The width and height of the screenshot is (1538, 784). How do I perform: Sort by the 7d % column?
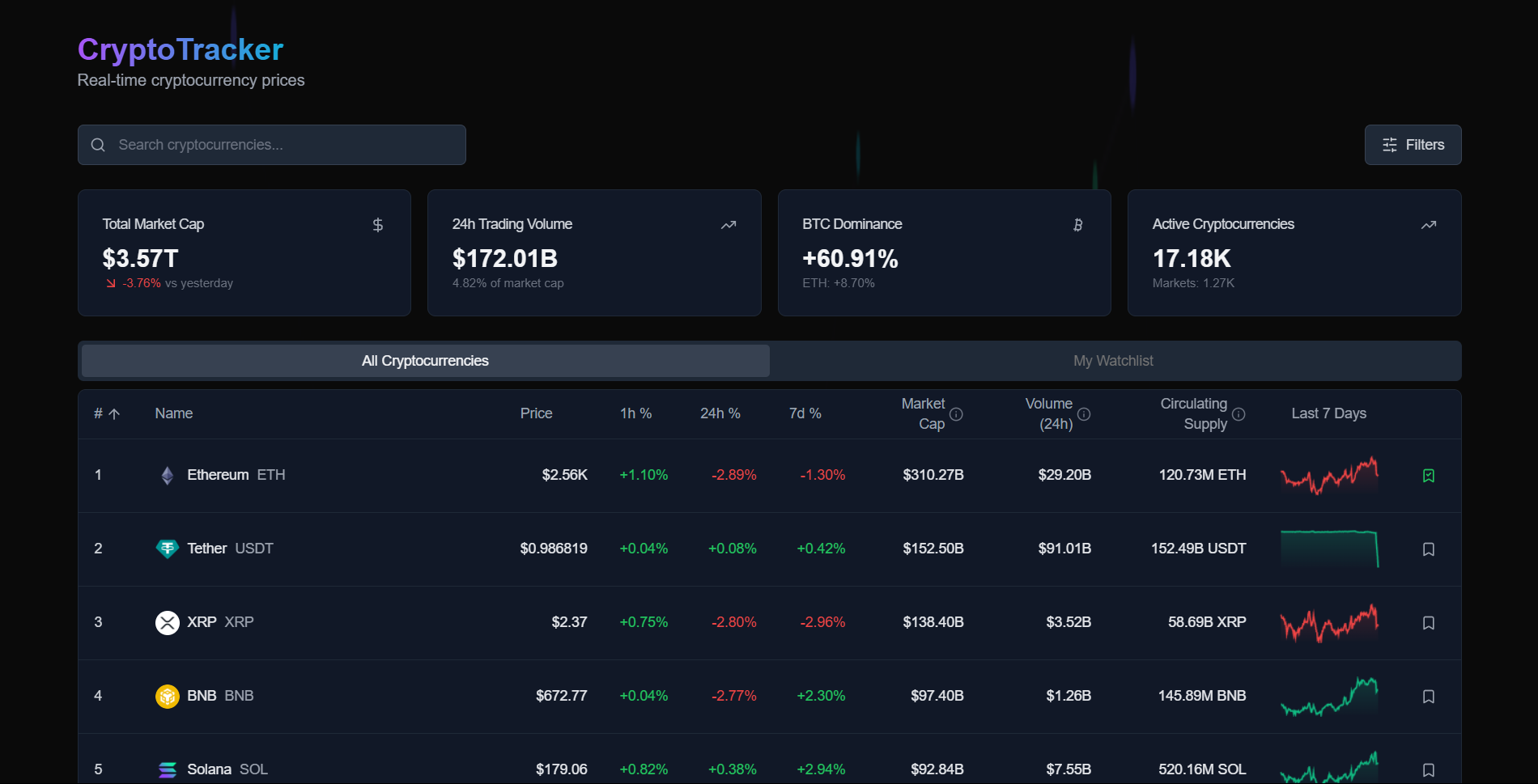pos(805,413)
